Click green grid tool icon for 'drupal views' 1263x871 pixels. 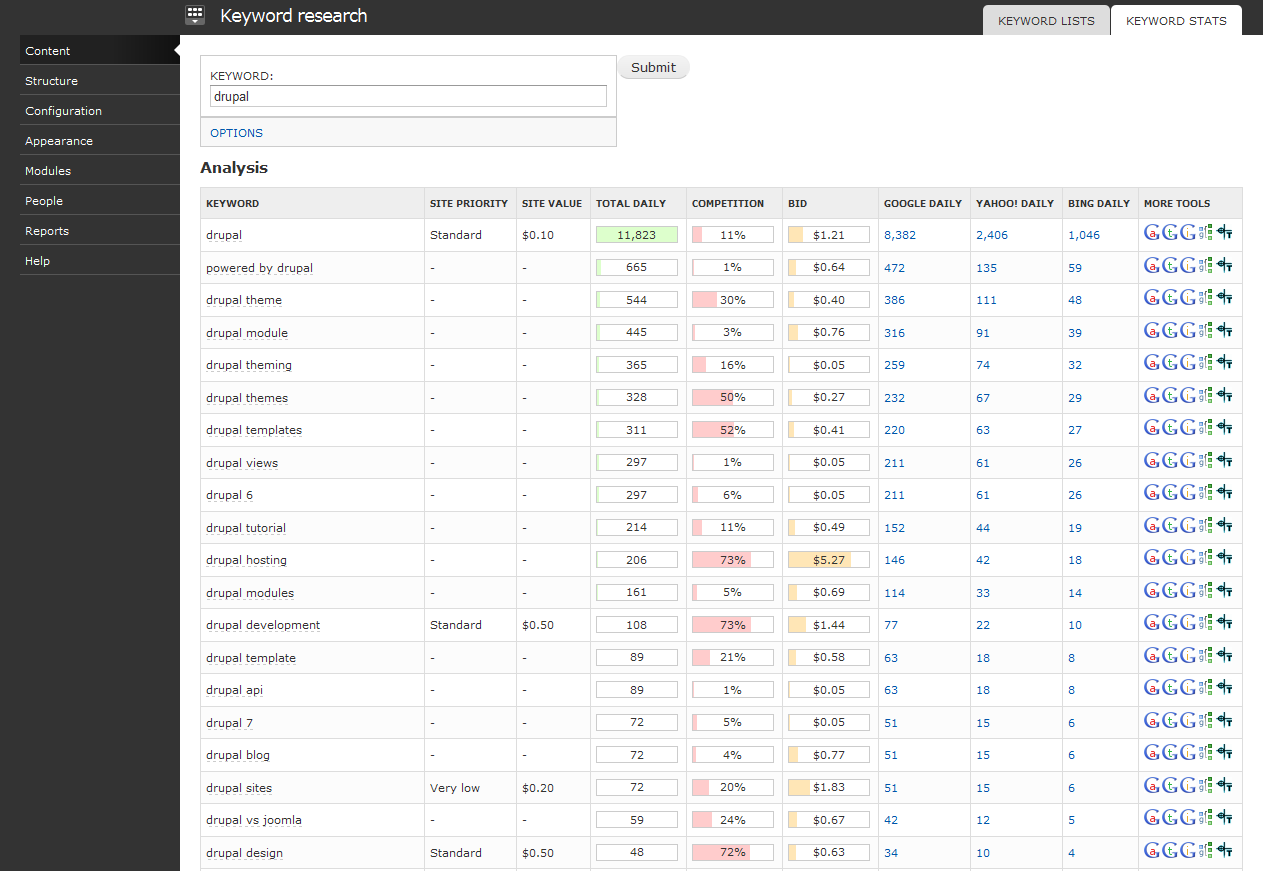[1205, 462]
